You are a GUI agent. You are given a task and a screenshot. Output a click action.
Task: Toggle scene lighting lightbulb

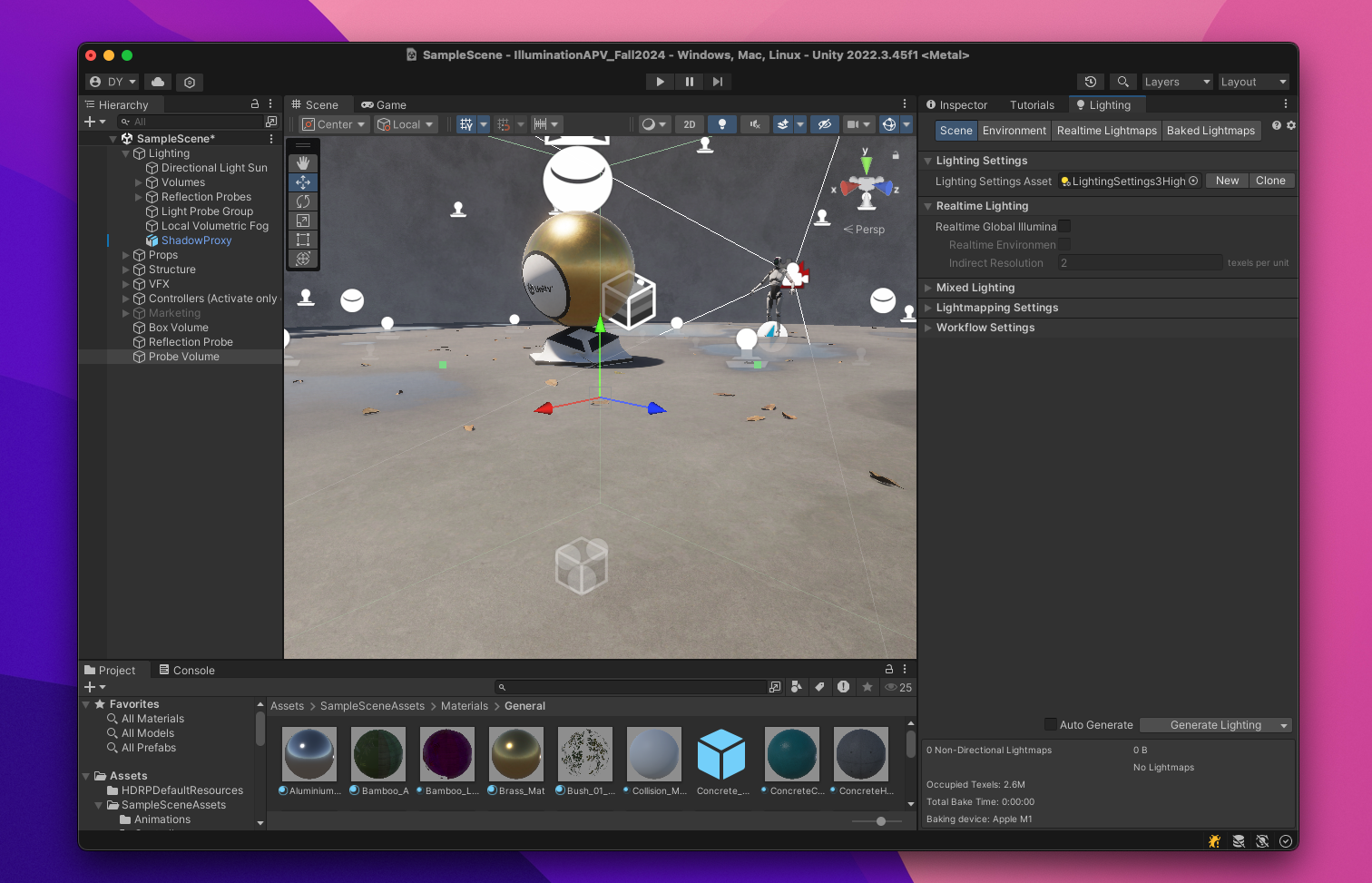tap(722, 124)
